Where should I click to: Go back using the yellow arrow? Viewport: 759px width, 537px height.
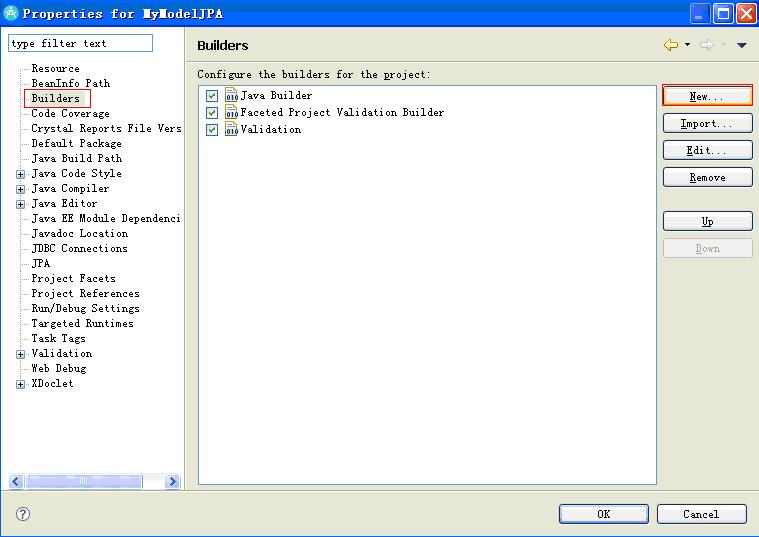point(671,45)
